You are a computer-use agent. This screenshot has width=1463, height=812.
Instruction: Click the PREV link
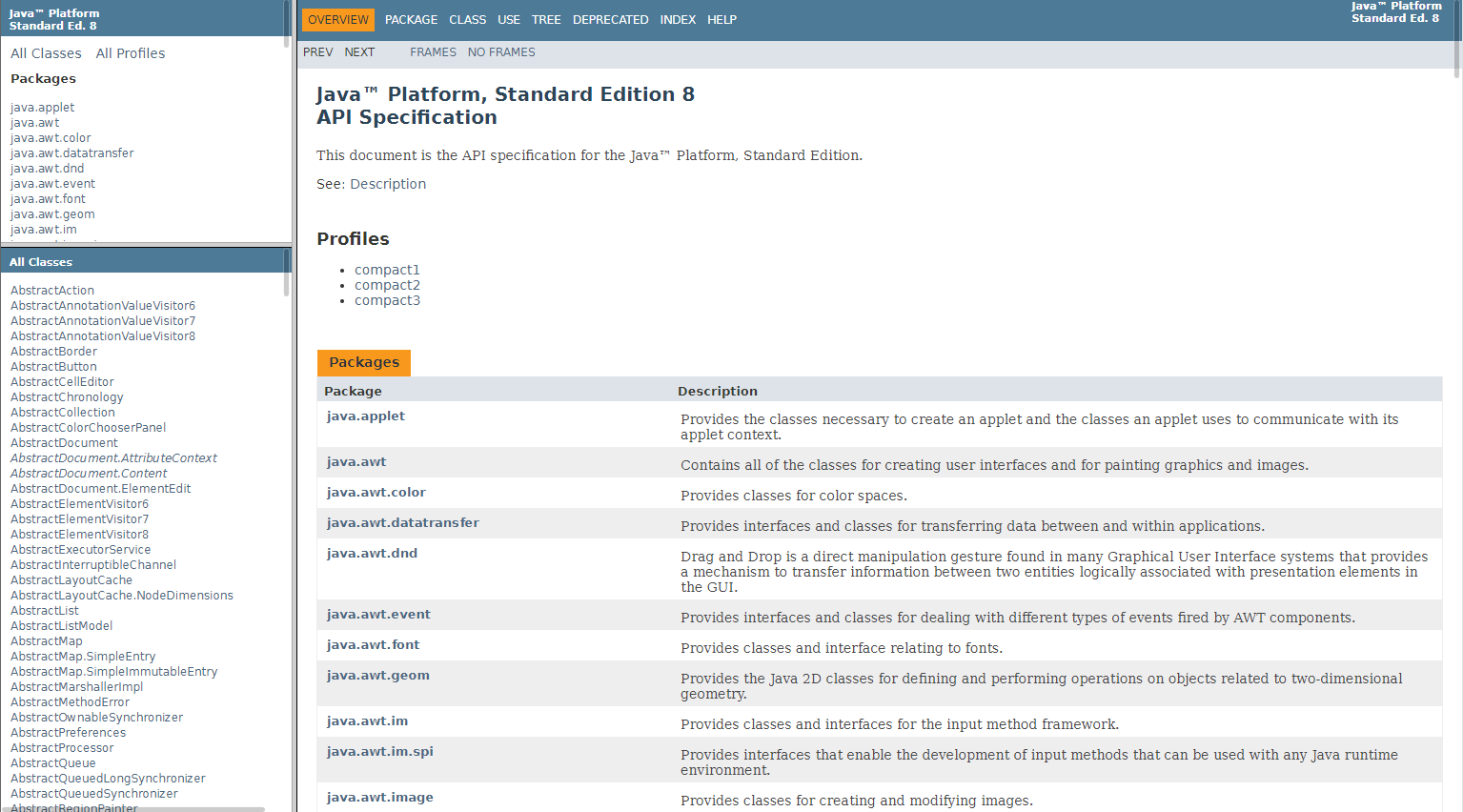[318, 52]
